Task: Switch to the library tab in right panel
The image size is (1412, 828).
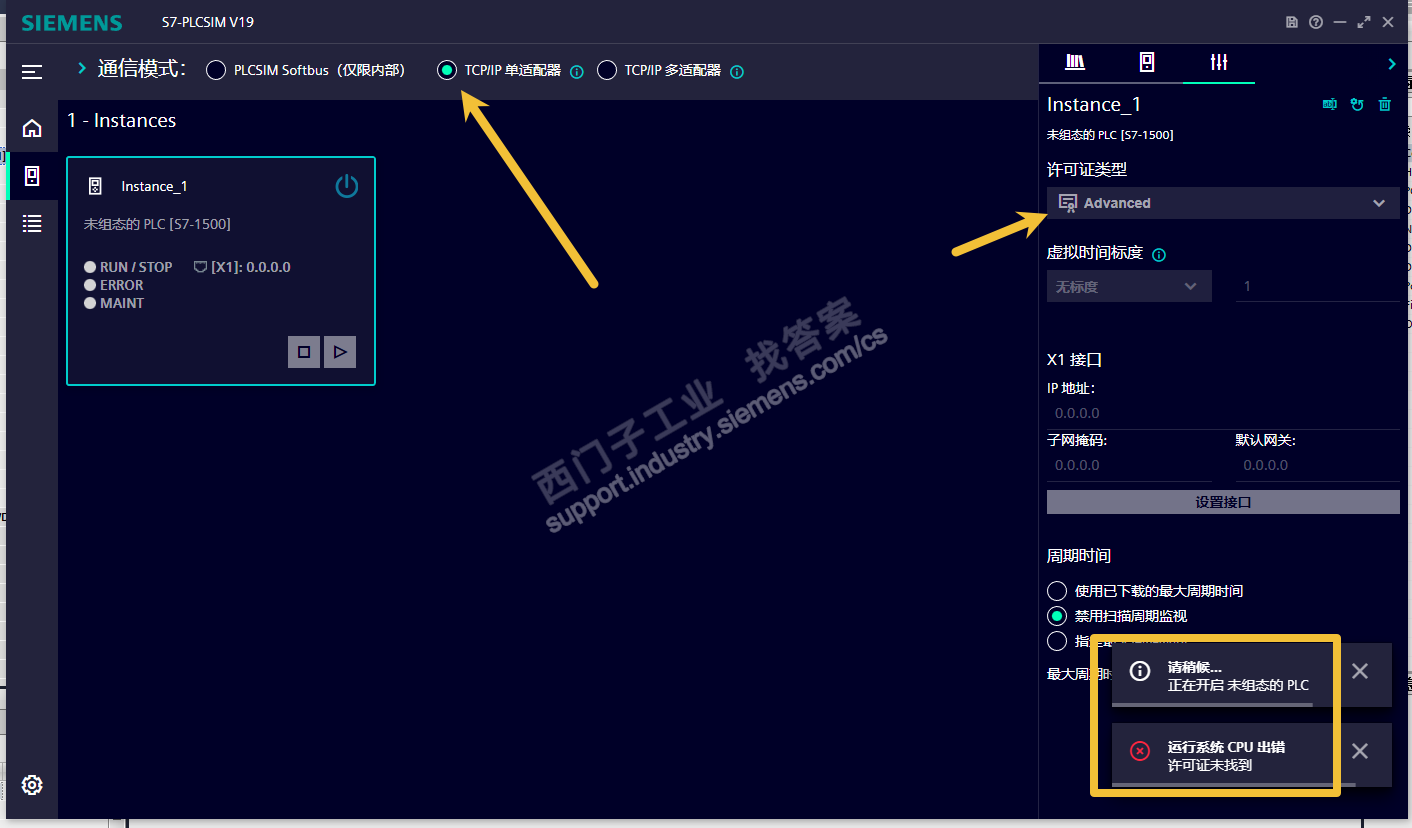Action: point(1075,62)
